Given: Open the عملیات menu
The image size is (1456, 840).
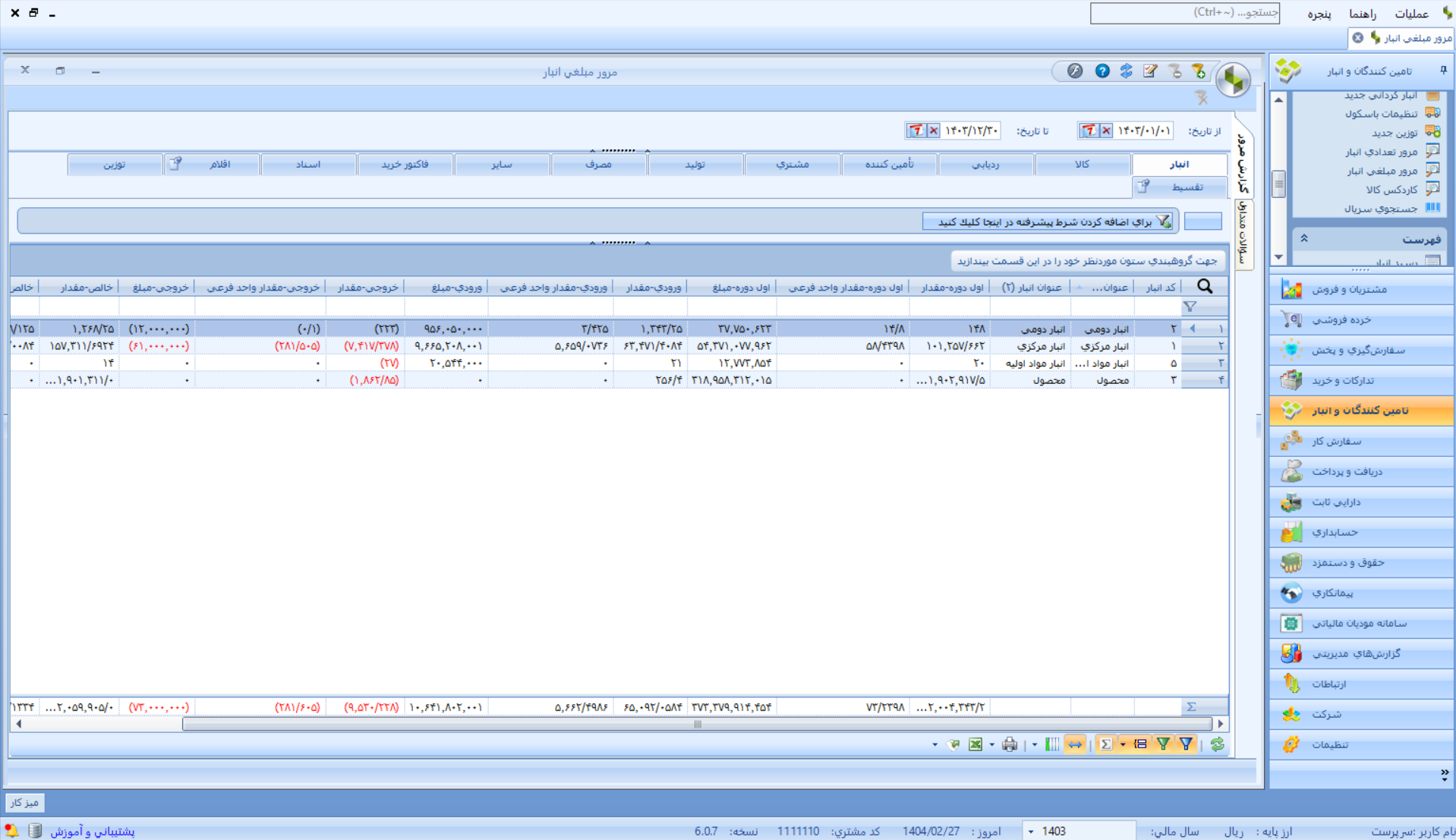Looking at the screenshot, I should point(1412,14).
